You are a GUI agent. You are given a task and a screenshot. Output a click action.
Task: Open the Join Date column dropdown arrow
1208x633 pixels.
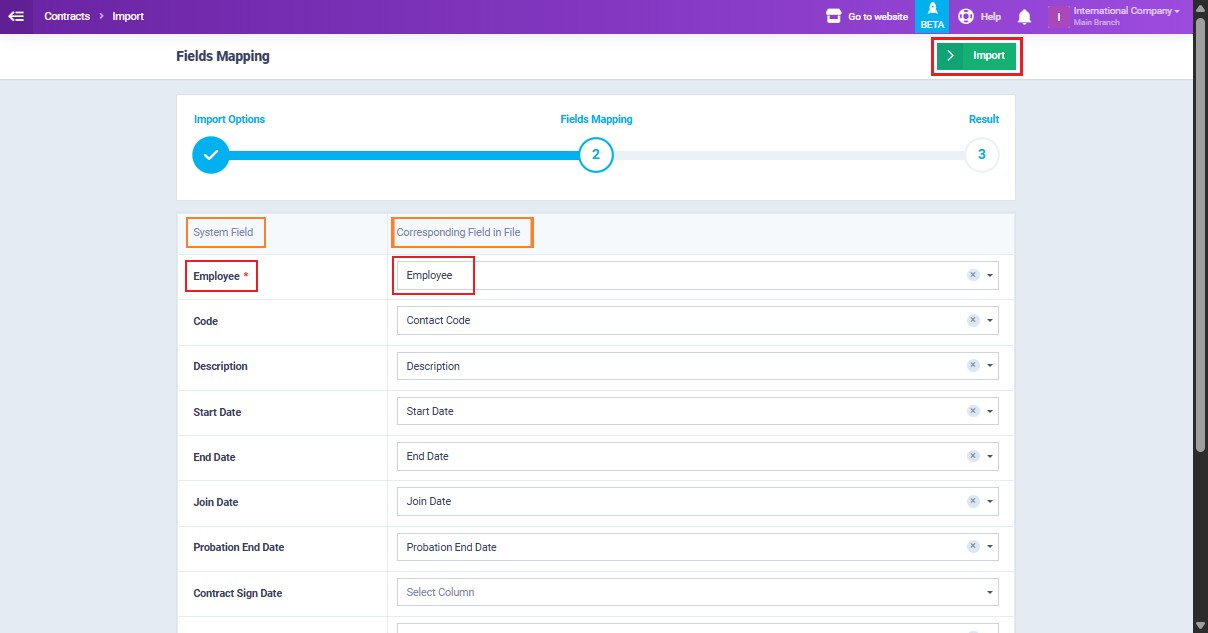click(989, 502)
